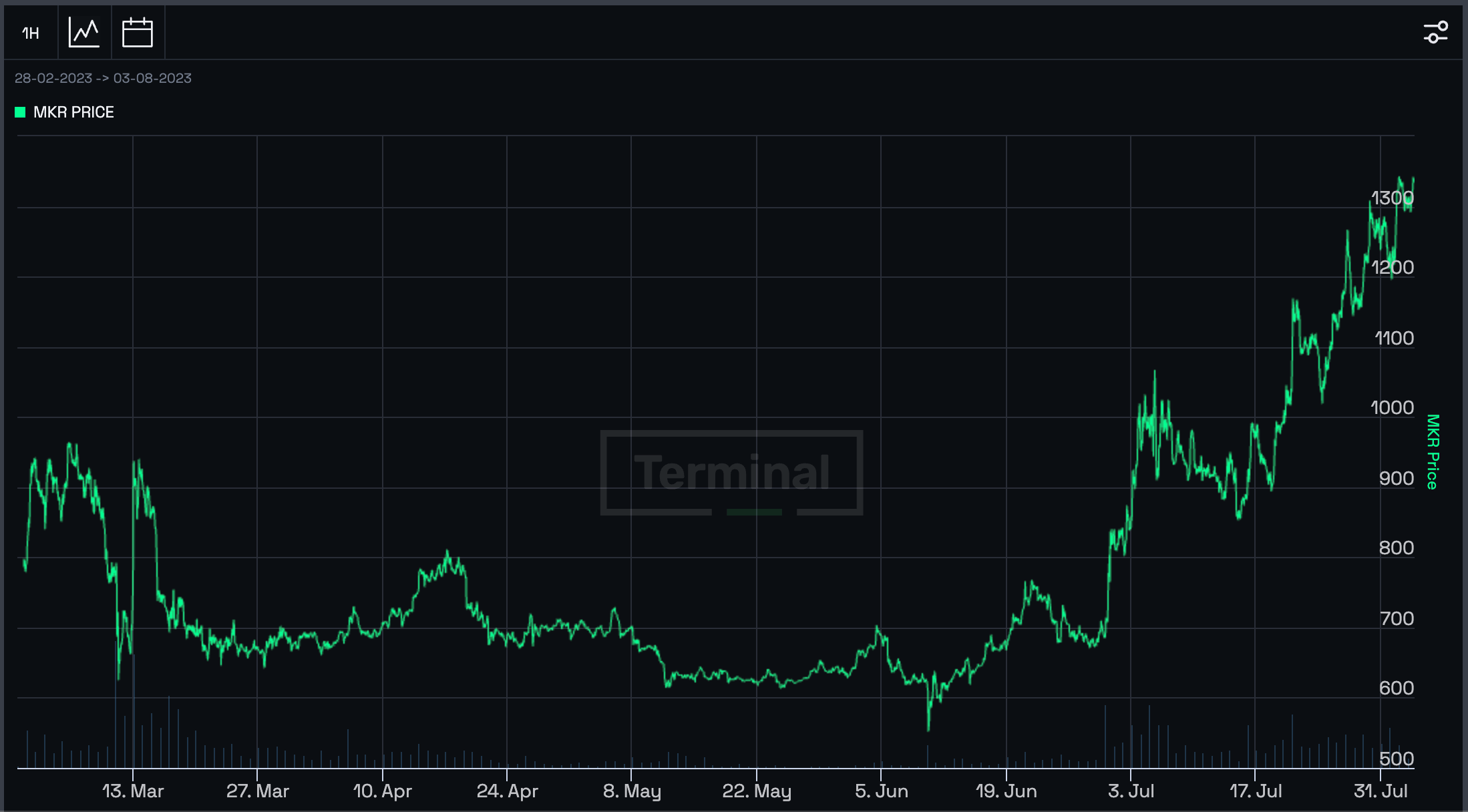Viewport: 1468px width, 812px height.
Task: Click the '10. Apr' x-axis label
Action: [x=383, y=791]
